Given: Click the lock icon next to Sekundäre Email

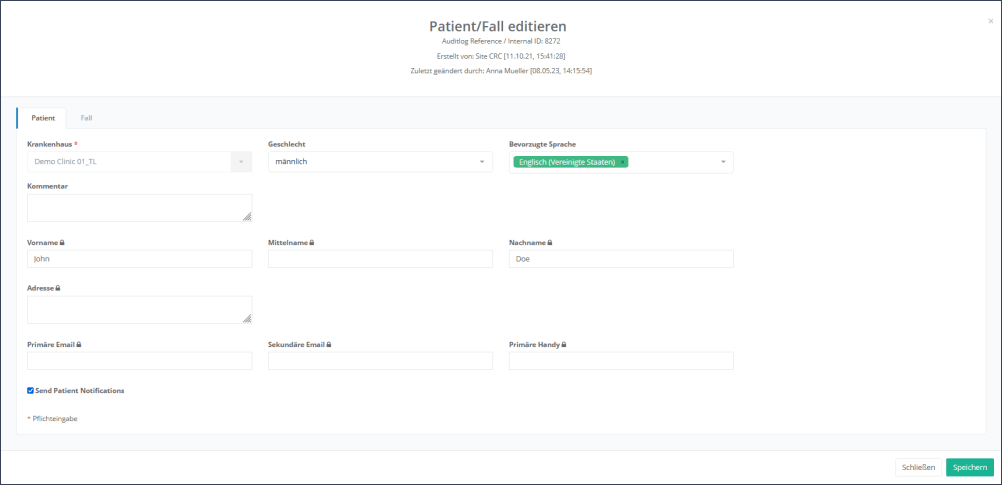Looking at the screenshot, I should (328, 344).
